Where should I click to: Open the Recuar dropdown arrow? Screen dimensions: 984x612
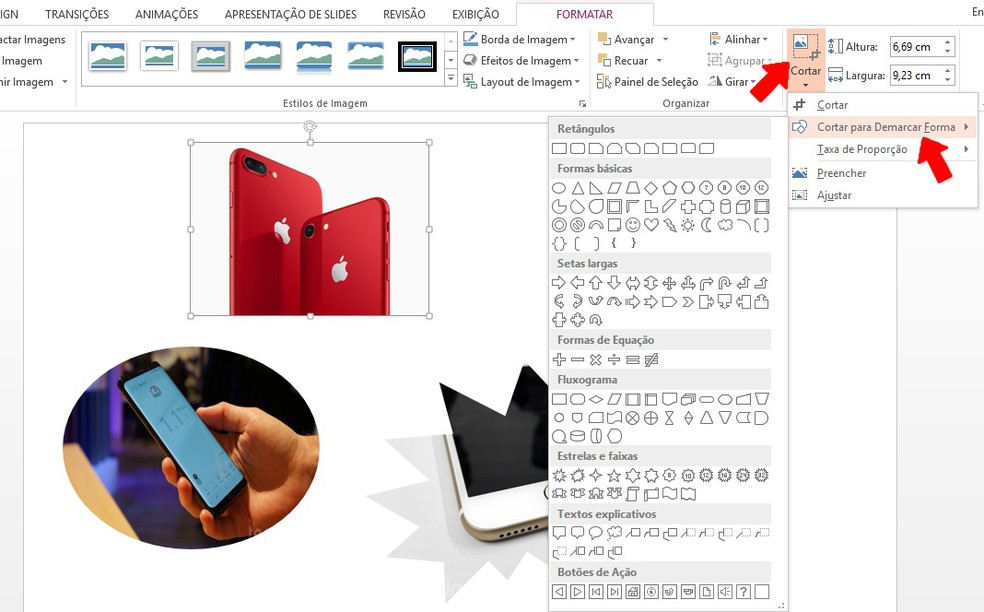tap(659, 61)
